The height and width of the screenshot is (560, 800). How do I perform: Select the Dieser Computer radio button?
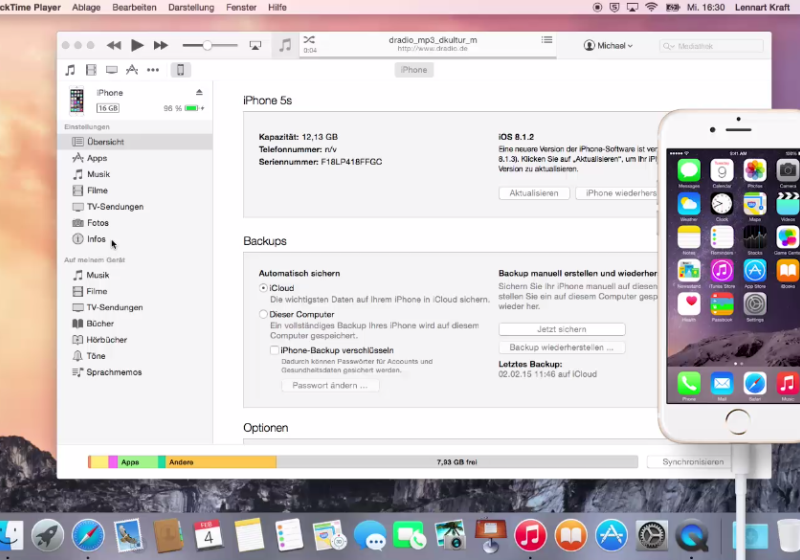click(x=263, y=314)
